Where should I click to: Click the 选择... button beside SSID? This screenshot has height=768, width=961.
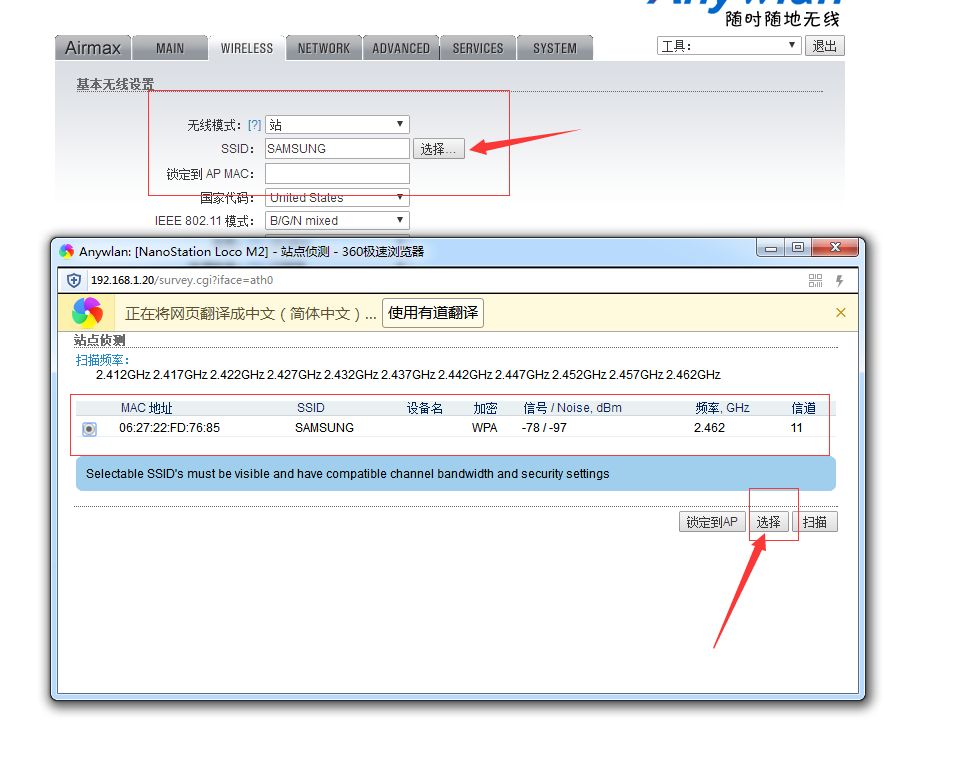(439, 148)
